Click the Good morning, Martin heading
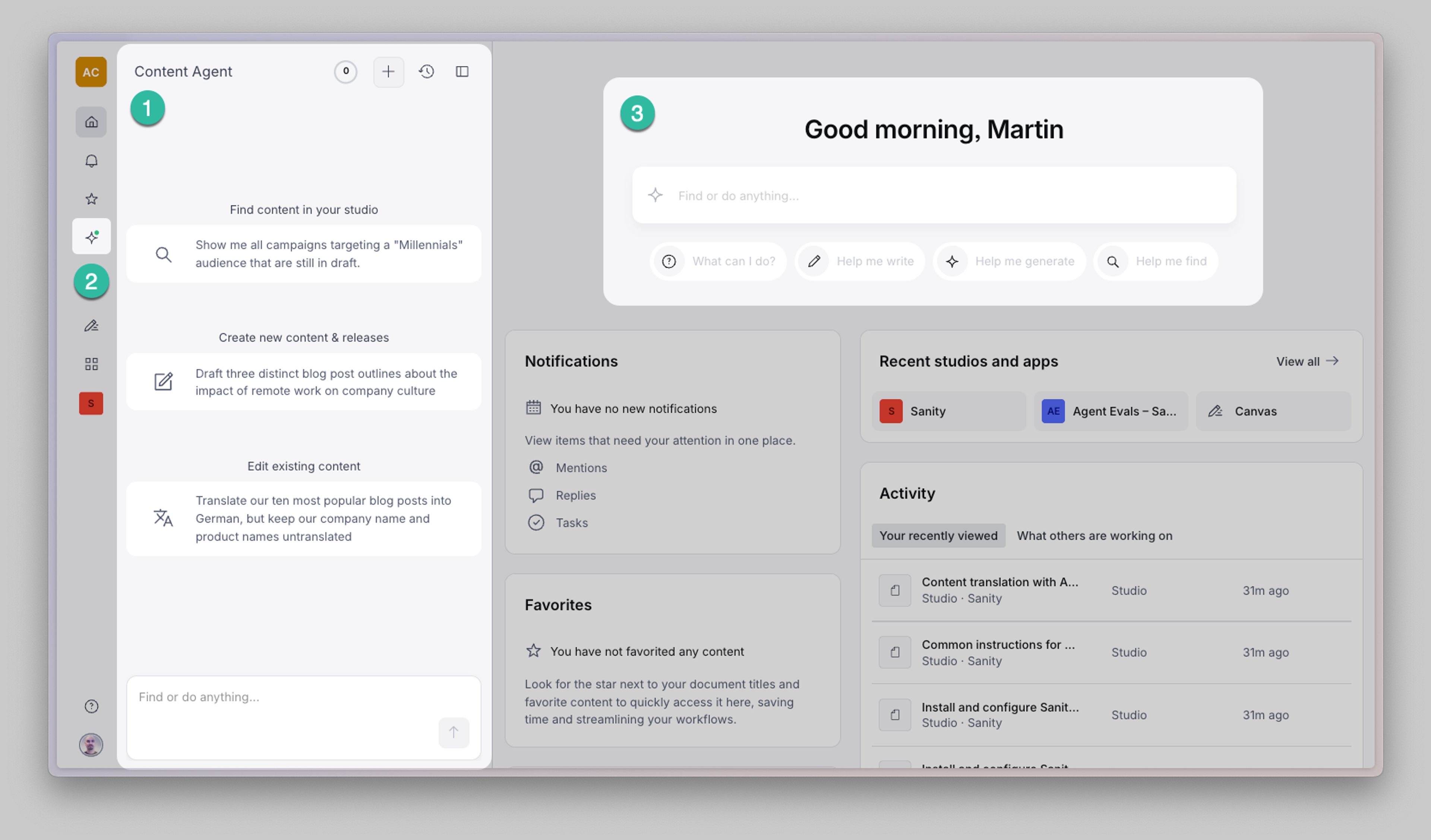The height and width of the screenshot is (840, 1431). (x=934, y=129)
